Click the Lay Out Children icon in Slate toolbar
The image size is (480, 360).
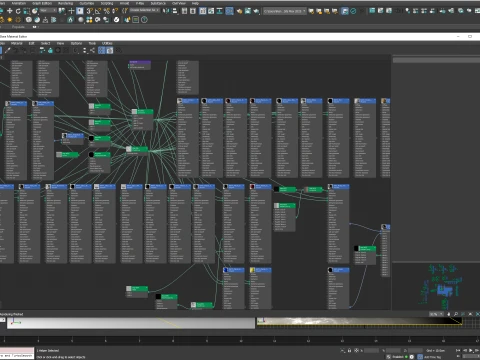click(x=92, y=50)
